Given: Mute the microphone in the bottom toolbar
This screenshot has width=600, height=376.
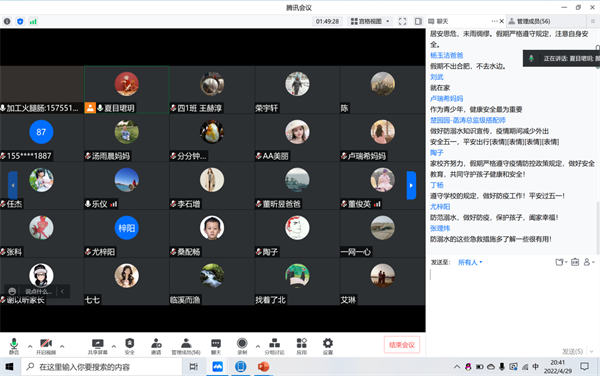Looking at the screenshot, I should 14,346.
